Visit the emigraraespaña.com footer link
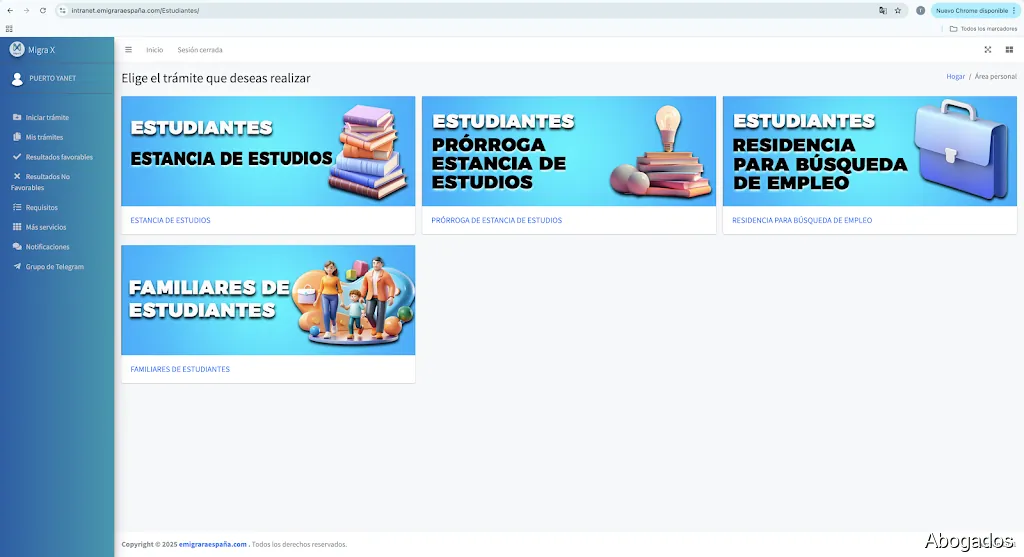This screenshot has width=1024, height=557. point(213,544)
